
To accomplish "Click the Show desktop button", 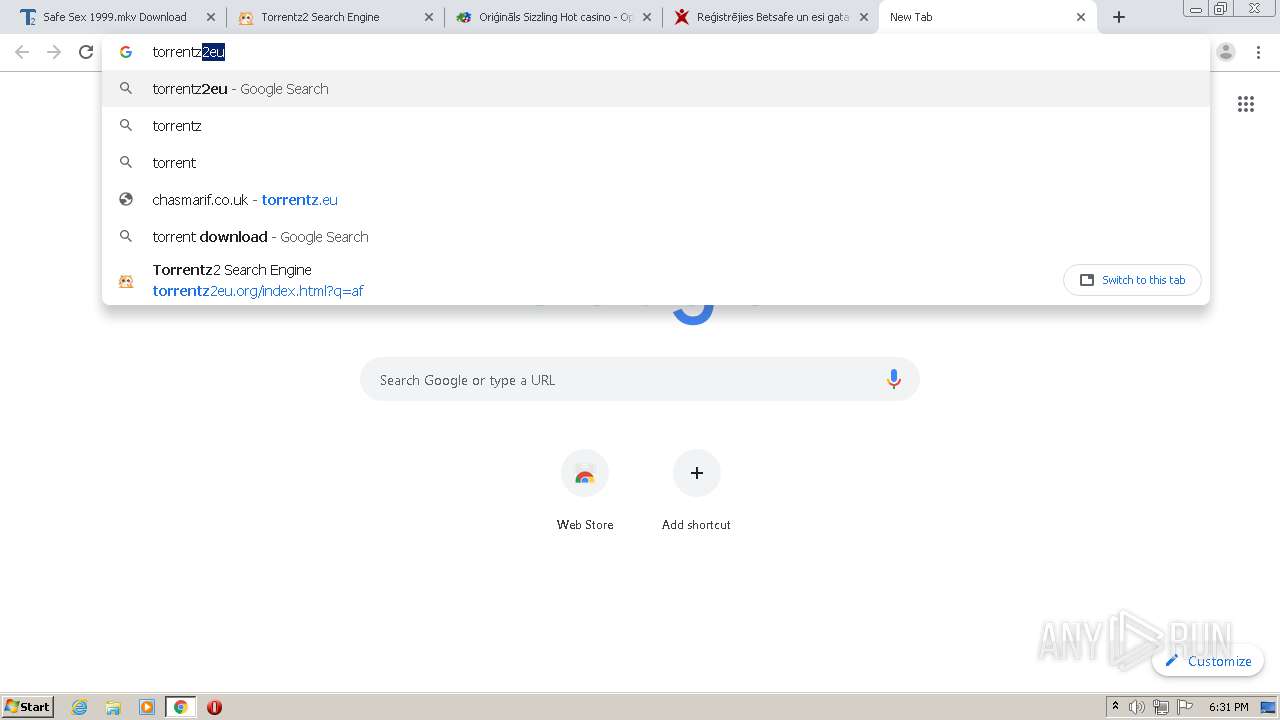I will [x=1270, y=707].
